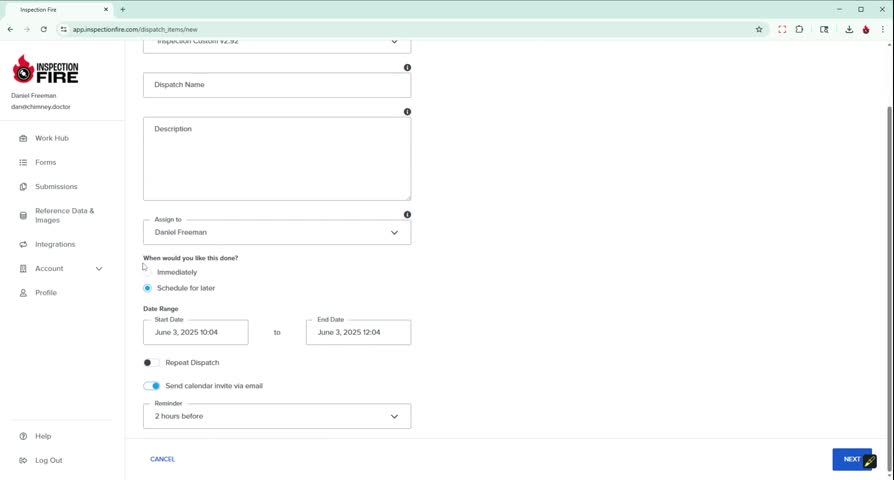Go back in browser

[10, 30]
